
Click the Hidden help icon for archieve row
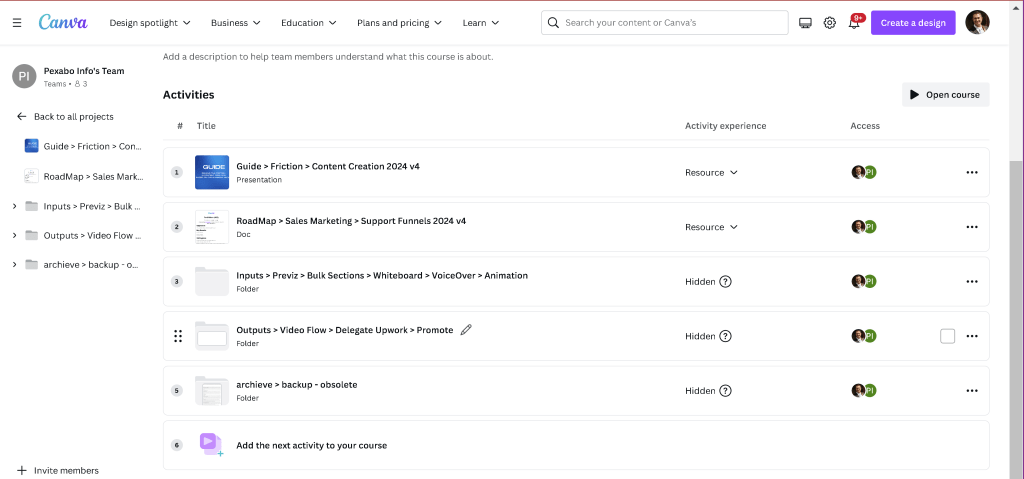pos(725,391)
